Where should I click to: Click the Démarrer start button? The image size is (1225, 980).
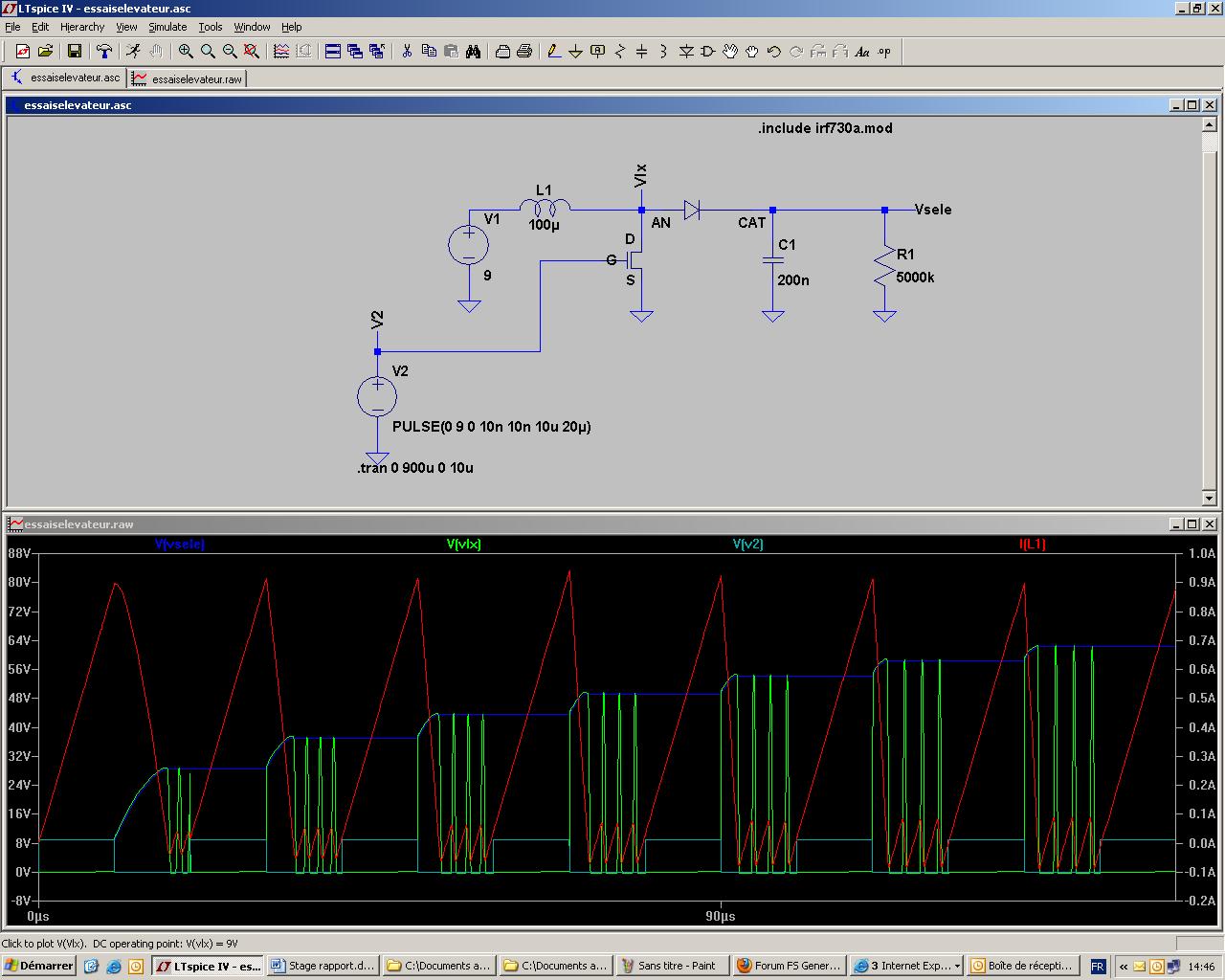coord(38,966)
